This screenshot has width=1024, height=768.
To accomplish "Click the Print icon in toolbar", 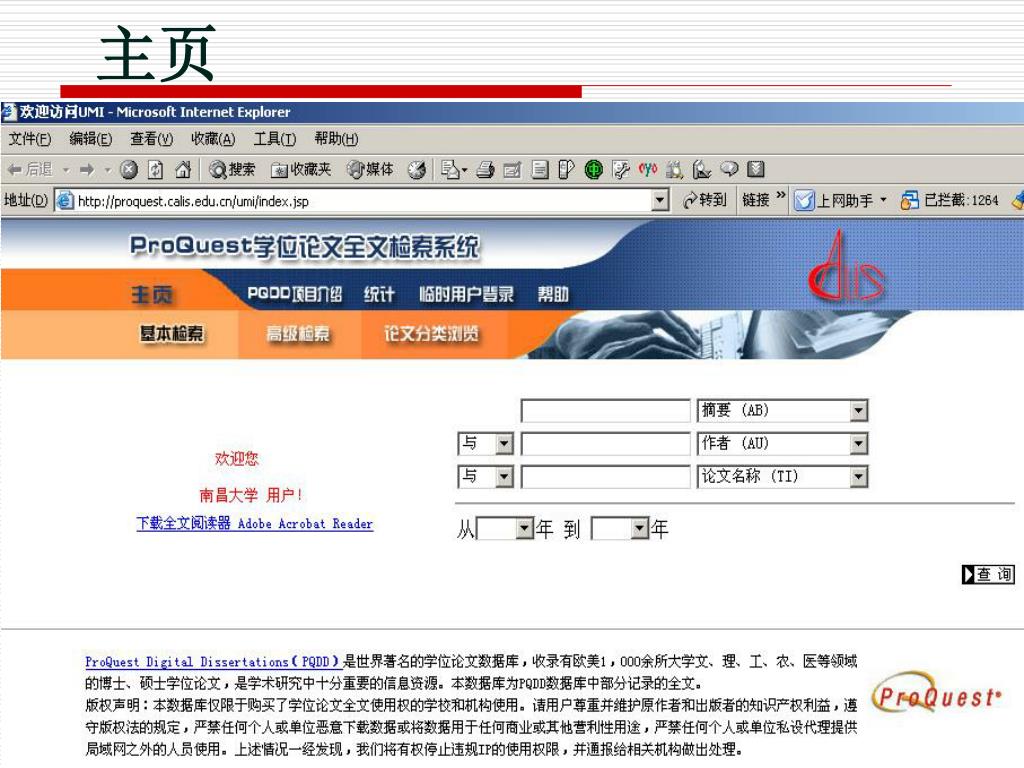I will (x=485, y=170).
